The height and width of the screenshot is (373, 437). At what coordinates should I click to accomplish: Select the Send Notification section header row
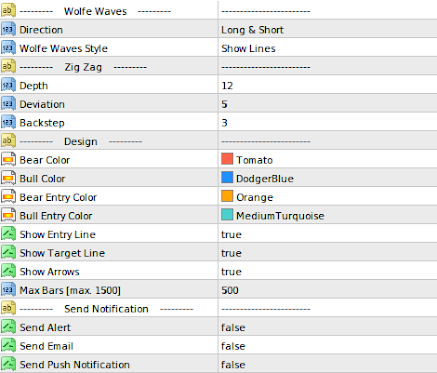click(218, 308)
